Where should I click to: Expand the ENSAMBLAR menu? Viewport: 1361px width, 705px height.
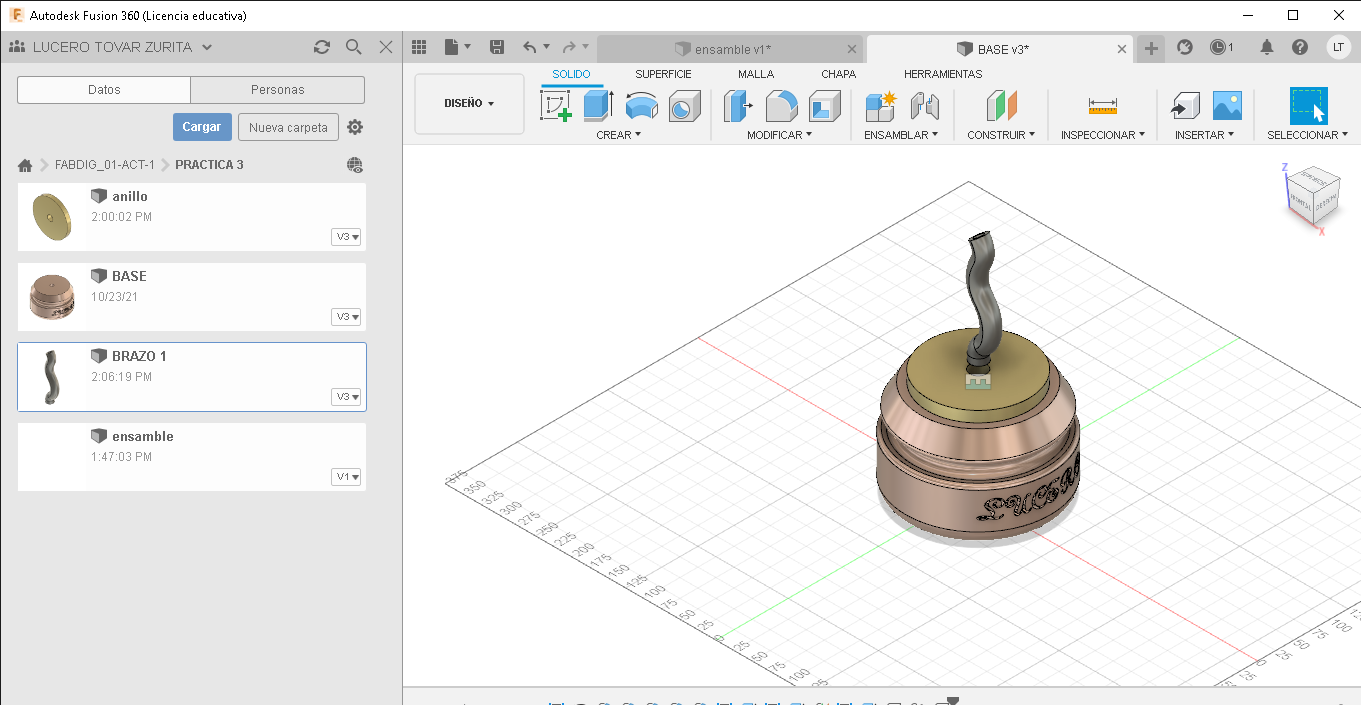pyautogui.click(x=901, y=135)
